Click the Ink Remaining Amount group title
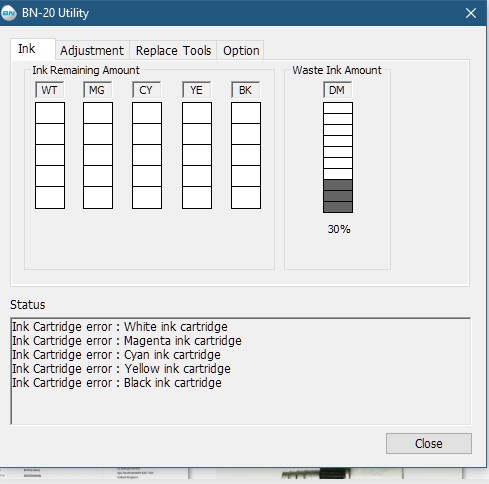Image resolution: width=489 pixels, height=484 pixels. 86,70
